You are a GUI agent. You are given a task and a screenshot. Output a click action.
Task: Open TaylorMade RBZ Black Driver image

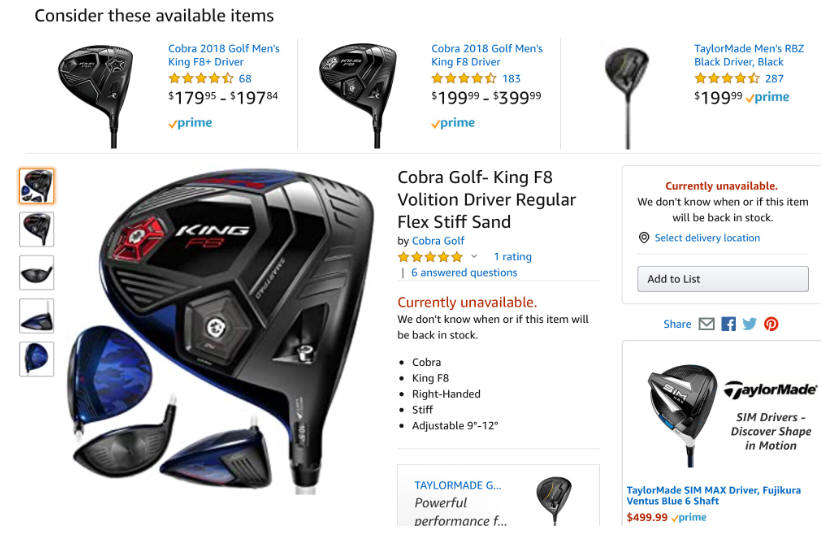point(627,97)
